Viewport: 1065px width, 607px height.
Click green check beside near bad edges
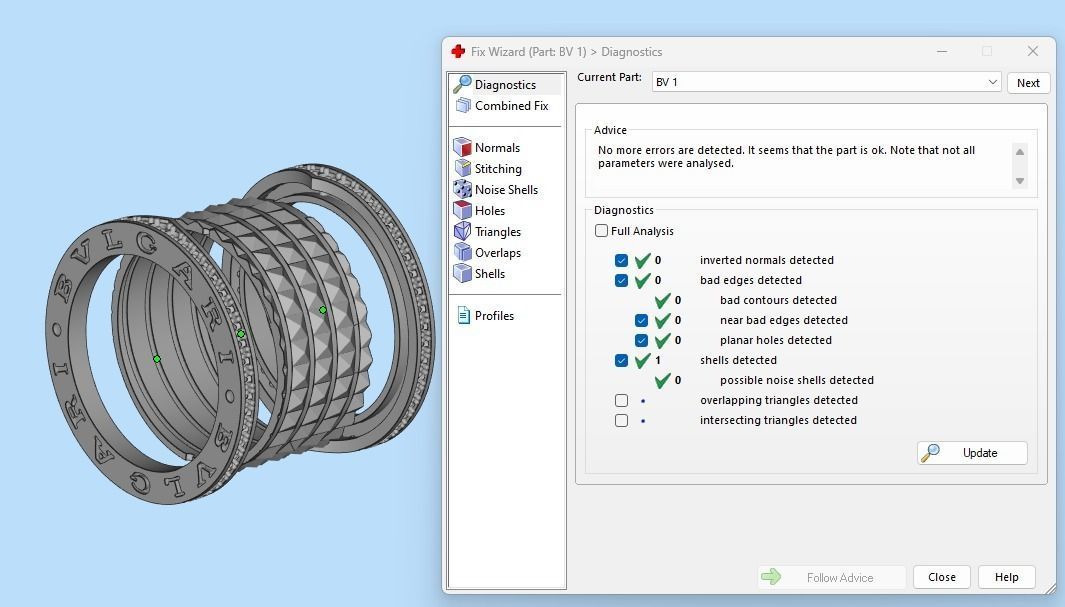[662, 320]
